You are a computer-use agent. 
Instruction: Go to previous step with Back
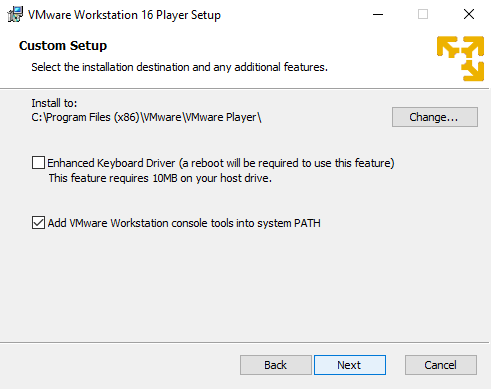point(276,365)
